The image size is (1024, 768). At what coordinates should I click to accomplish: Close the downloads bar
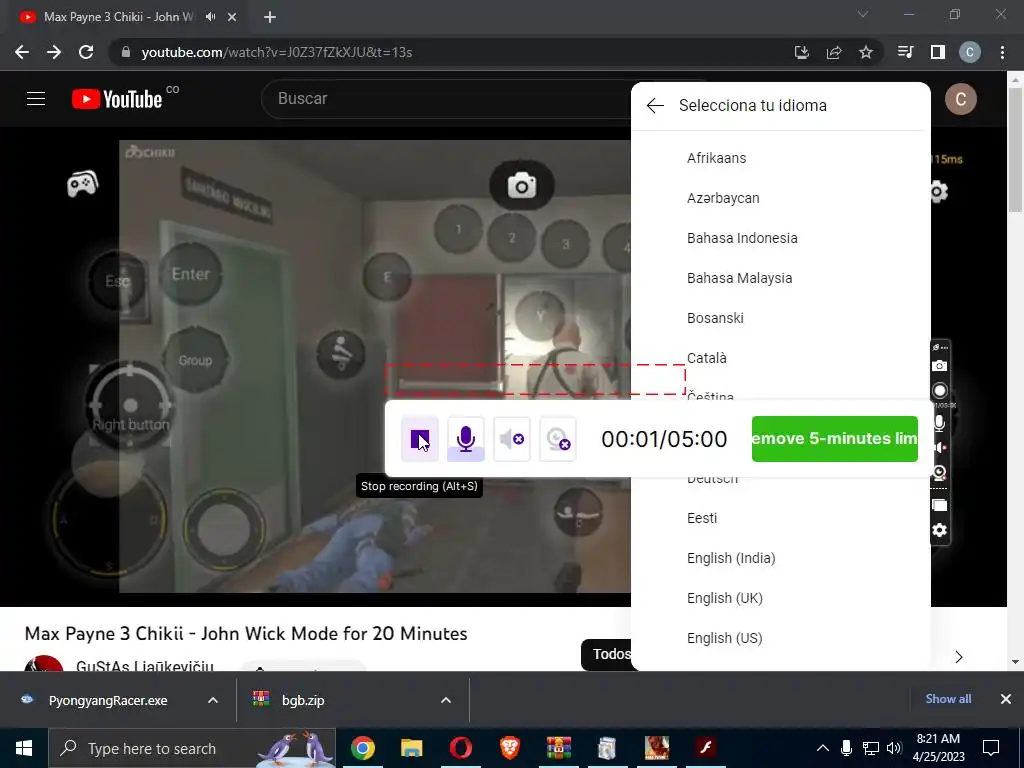pyautogui.click(x=1006, y=699)
